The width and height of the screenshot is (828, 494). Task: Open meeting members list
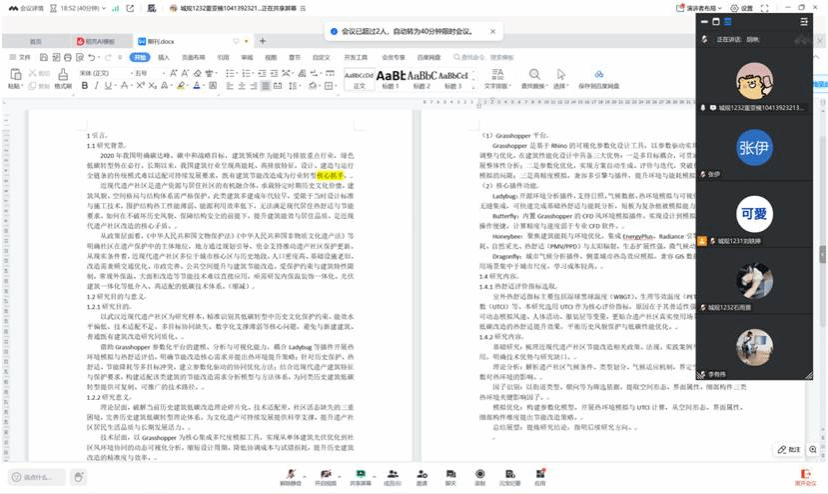pos(392,477)
